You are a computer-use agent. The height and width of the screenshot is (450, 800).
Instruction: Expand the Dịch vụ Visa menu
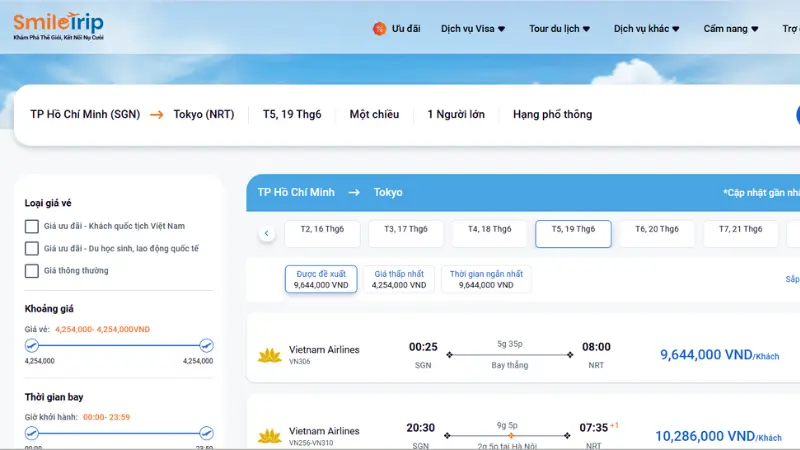click(473, 29)
